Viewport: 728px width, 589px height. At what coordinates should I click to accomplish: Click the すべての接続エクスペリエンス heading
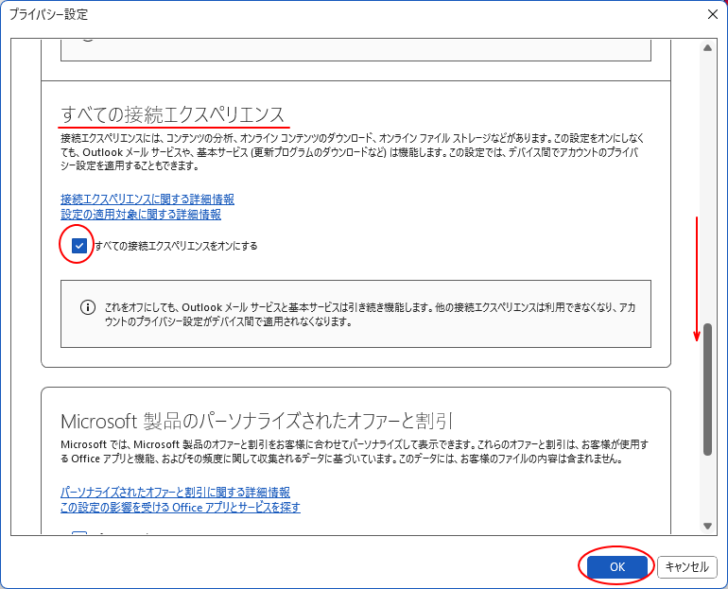pyautogui.click(x=172, y=115)
